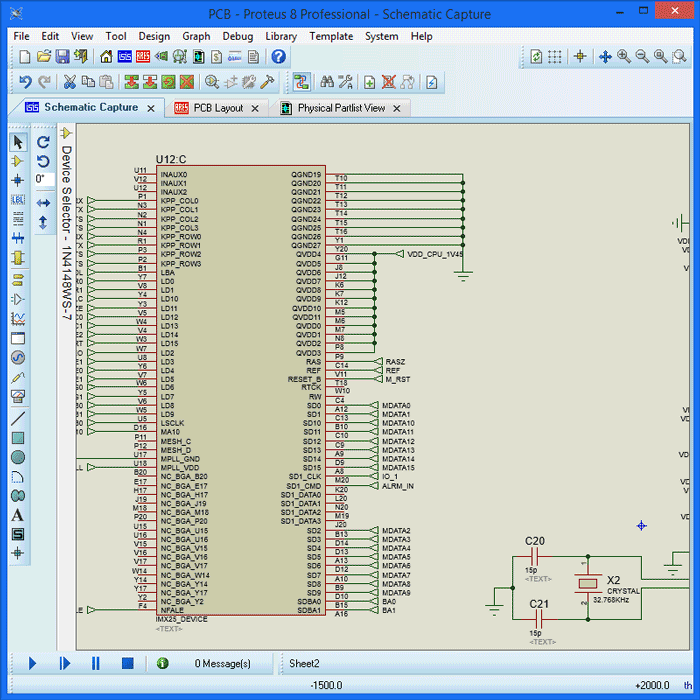Open the Virtual Instruments tool
This screenshot has height=700, width=700.
click(18, 396)
